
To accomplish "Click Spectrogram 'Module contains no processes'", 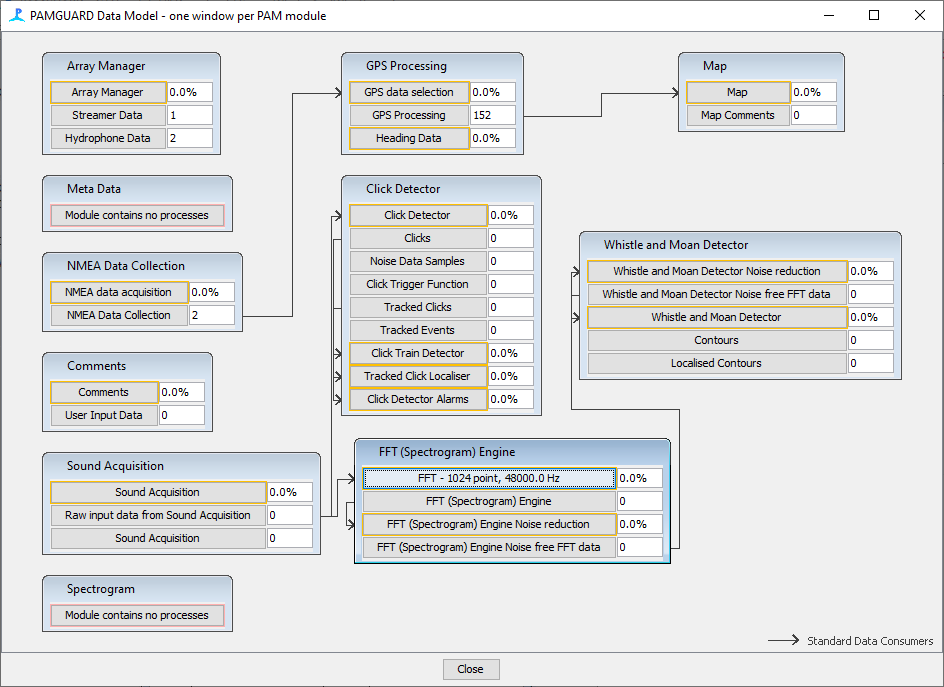I will point(137,615).
